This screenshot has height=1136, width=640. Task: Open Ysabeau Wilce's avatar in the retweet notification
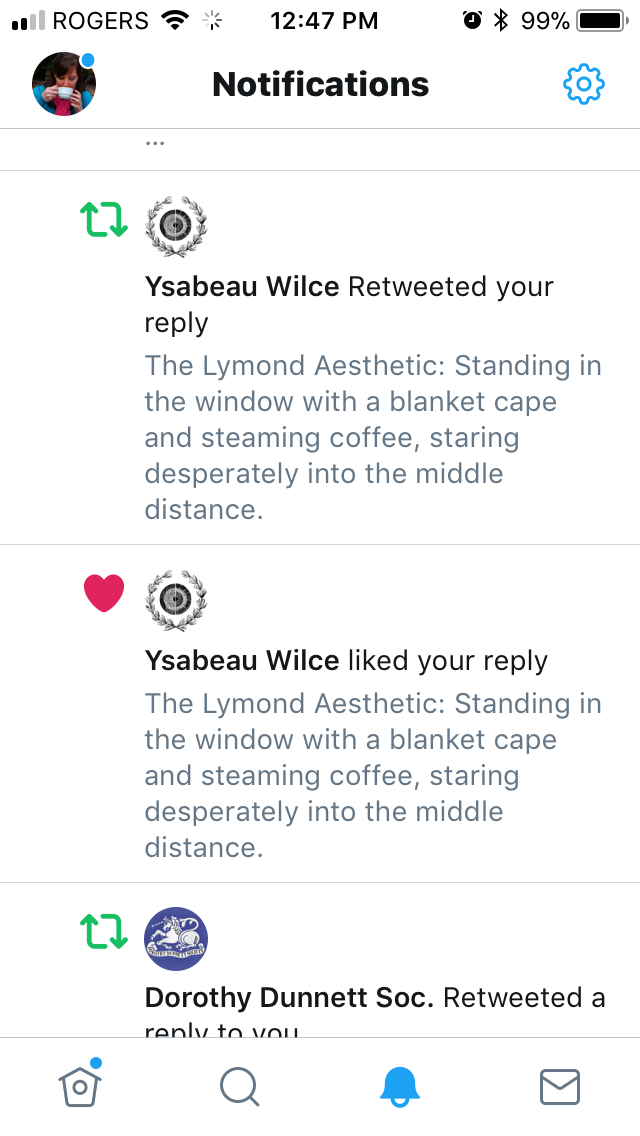click(x=176, y=227)
